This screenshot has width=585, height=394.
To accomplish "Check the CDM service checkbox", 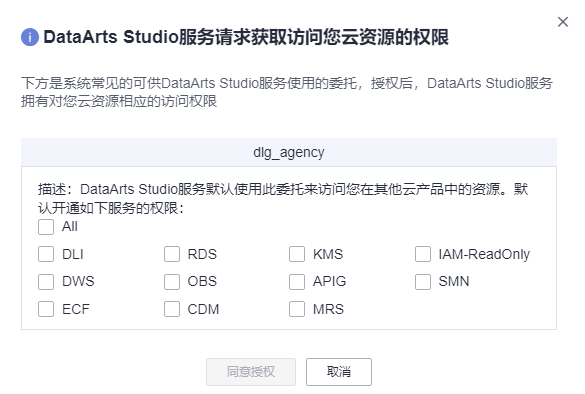I will pyautogui.click(x=172, y=309).
